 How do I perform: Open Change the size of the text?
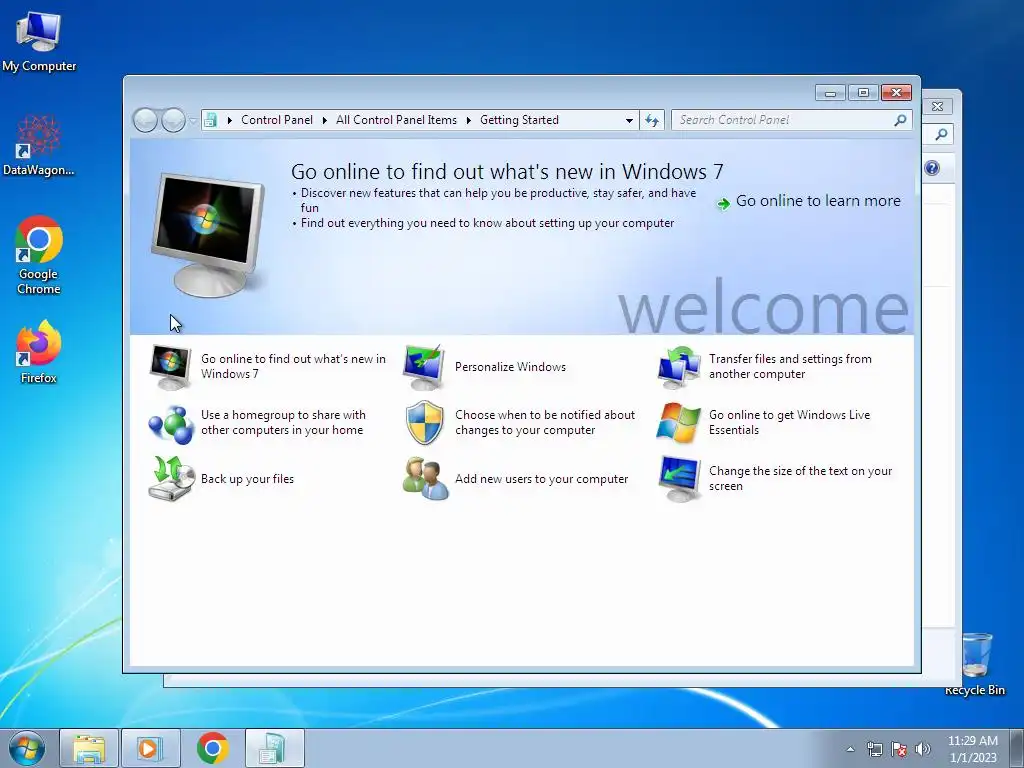point(800,479)
